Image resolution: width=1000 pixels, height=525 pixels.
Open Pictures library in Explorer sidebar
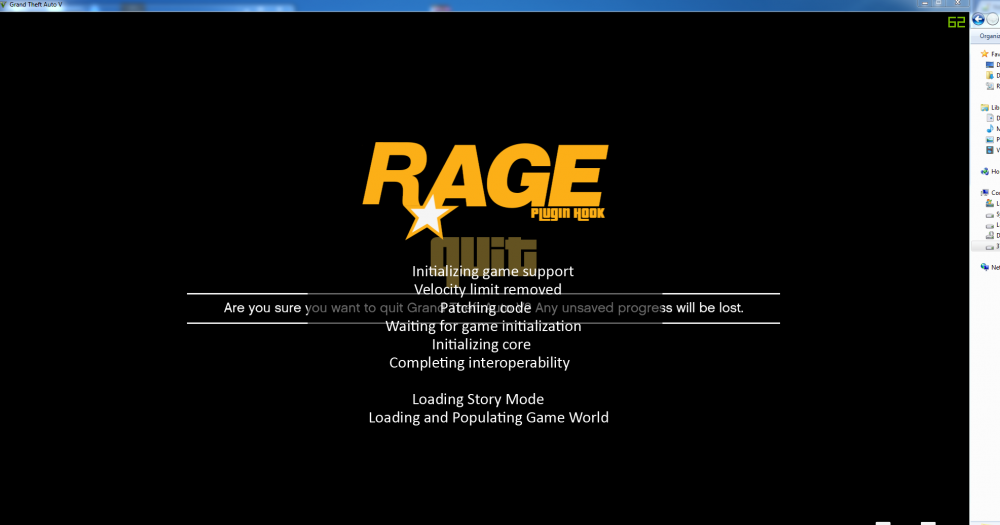click(994, 139)
